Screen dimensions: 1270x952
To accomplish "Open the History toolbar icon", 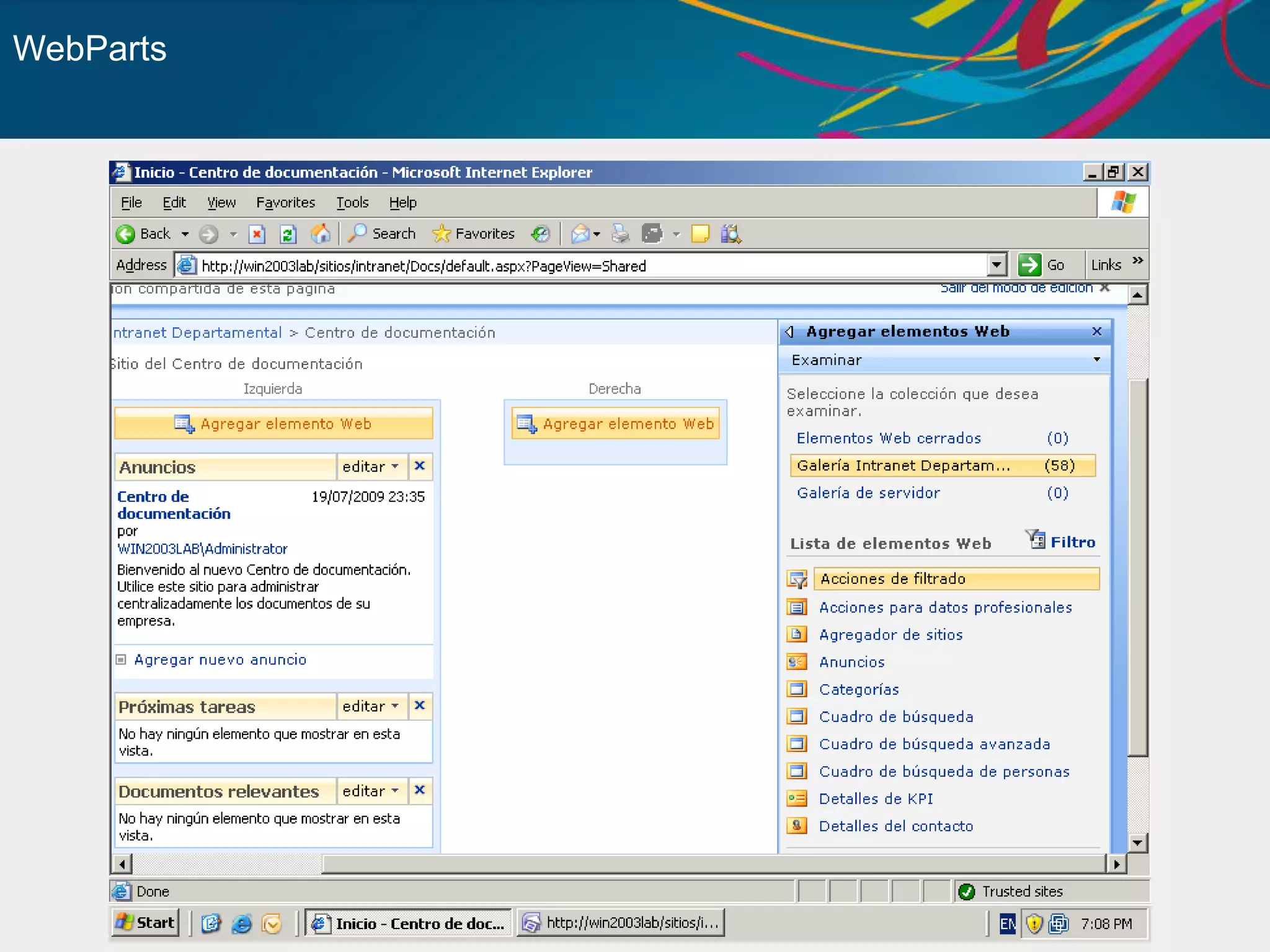I will [x=540, y=234].
